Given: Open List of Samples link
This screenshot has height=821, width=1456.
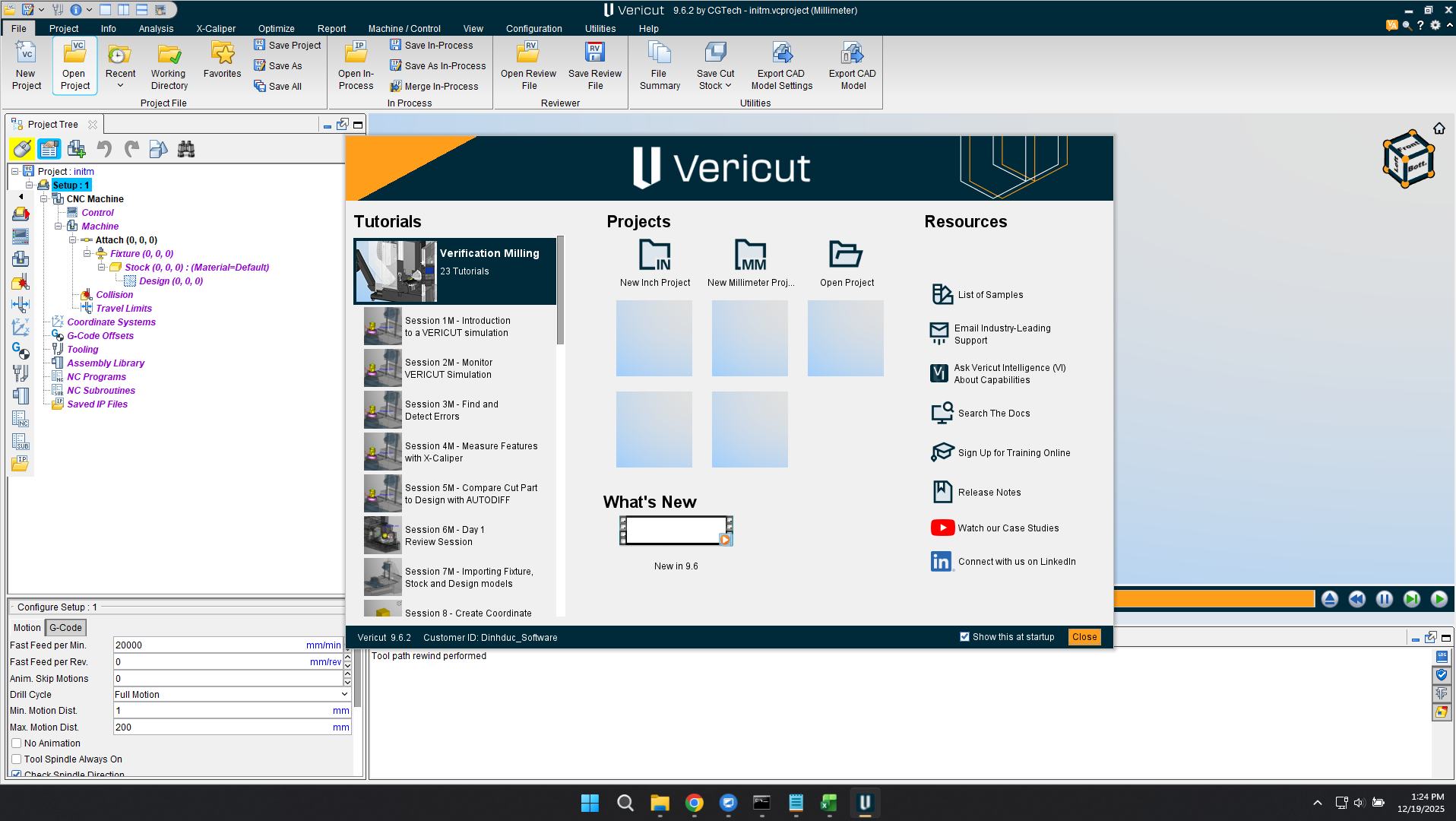Looking at the screenshot, I should tap(977, 295).
